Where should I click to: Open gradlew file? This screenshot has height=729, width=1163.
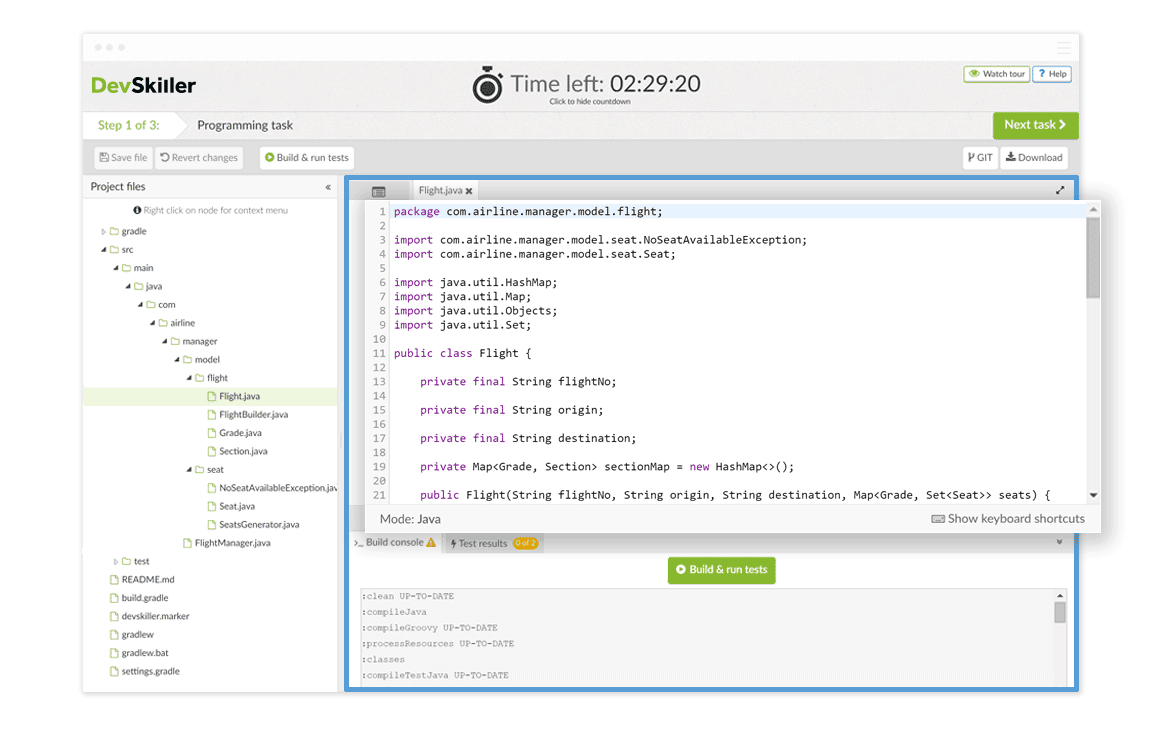[137, 636]
